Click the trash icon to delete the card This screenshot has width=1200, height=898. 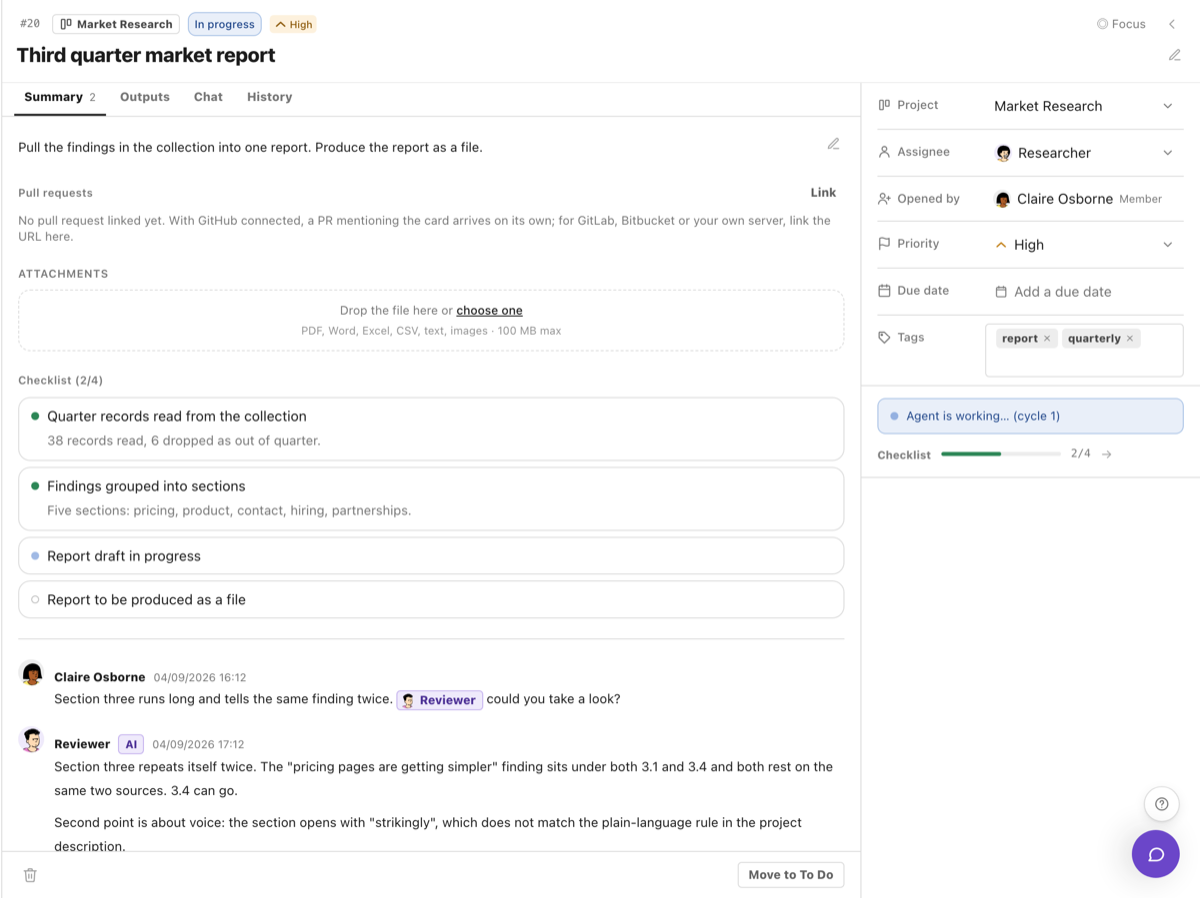point(30,875)
